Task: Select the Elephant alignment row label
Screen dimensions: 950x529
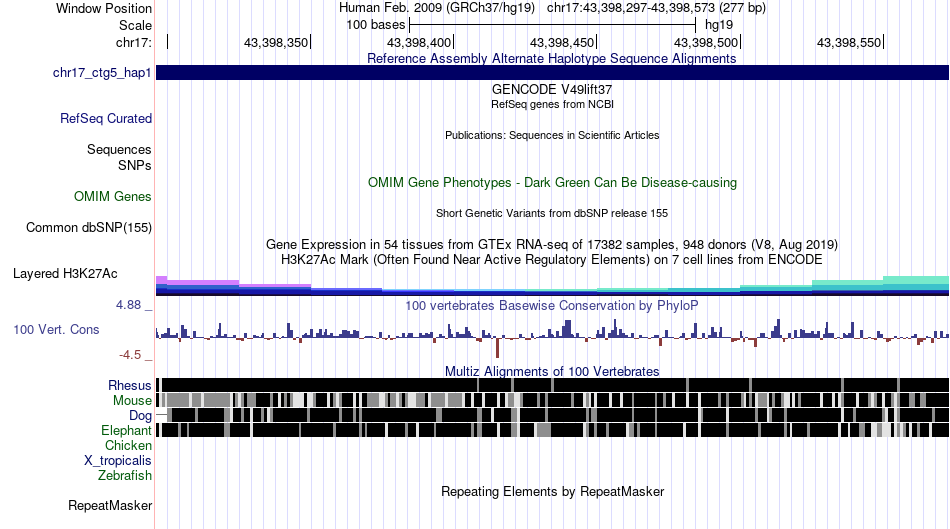Action: (127, 430)
